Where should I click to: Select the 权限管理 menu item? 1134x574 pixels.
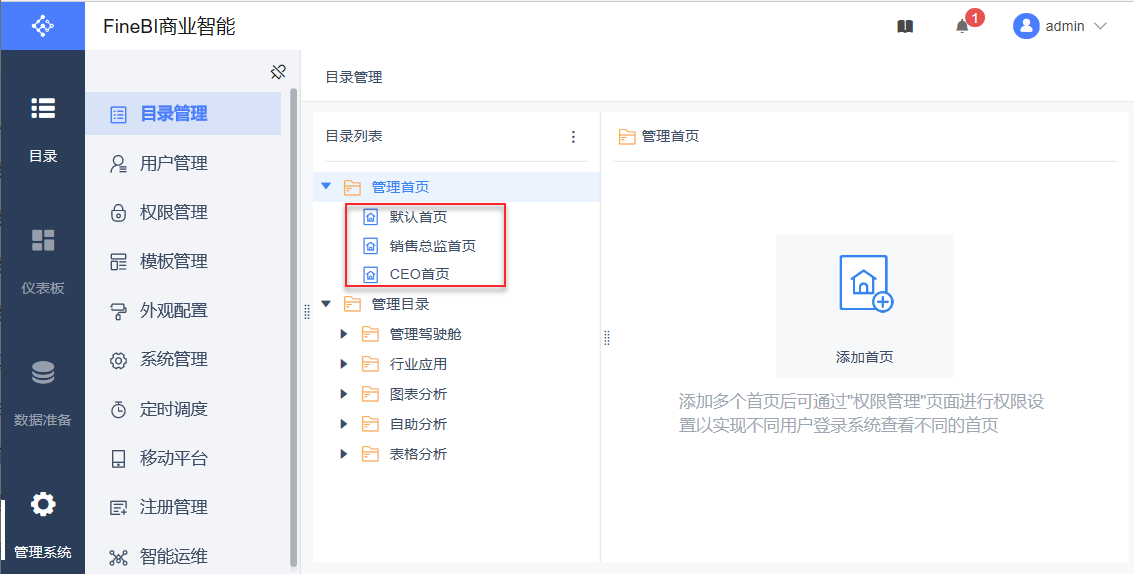pos(173,213)
